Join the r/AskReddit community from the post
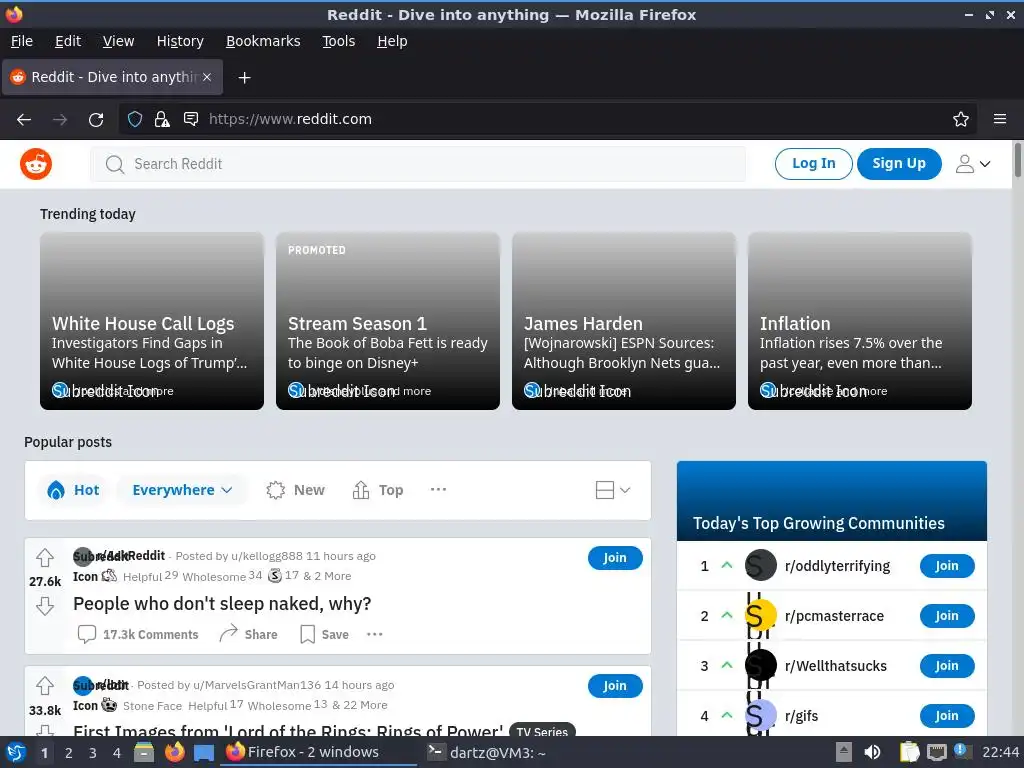The image size is (1024, 768). point(615,558)
